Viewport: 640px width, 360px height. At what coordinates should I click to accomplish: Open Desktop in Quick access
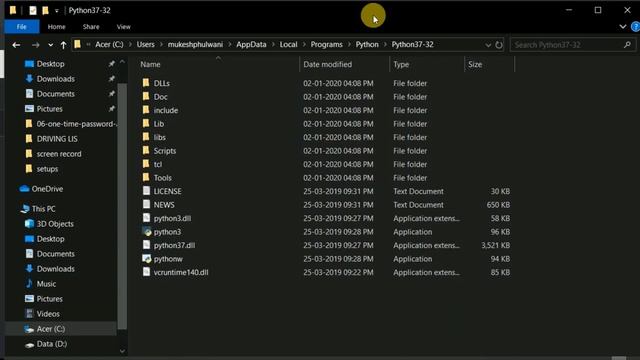pyautogui.click(x=50, y=64)
